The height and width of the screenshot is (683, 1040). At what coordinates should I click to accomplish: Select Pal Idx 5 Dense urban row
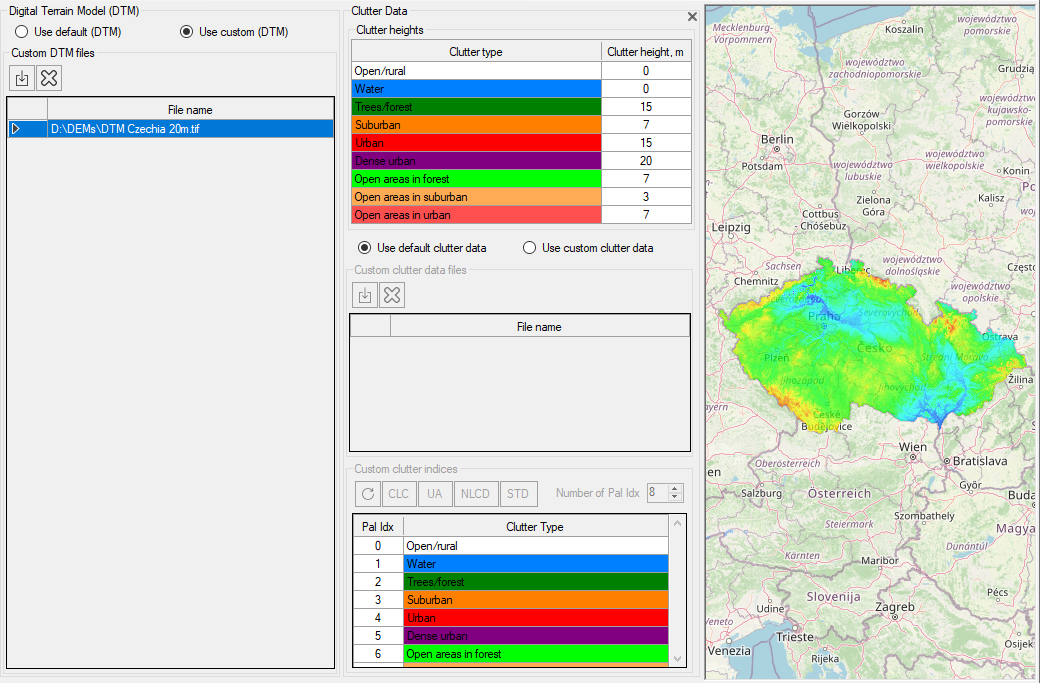click(x=511, y=636)
